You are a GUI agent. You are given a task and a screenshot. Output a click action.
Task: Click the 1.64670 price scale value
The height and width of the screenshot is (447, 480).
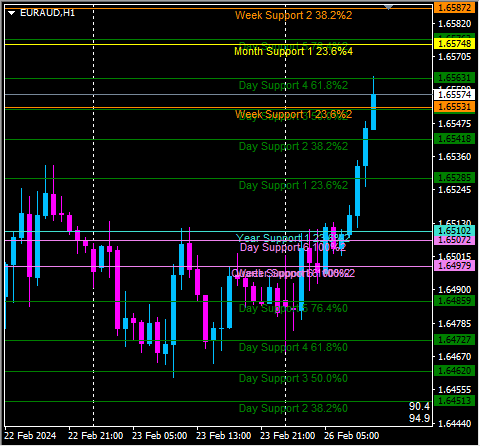click(455, 357)
